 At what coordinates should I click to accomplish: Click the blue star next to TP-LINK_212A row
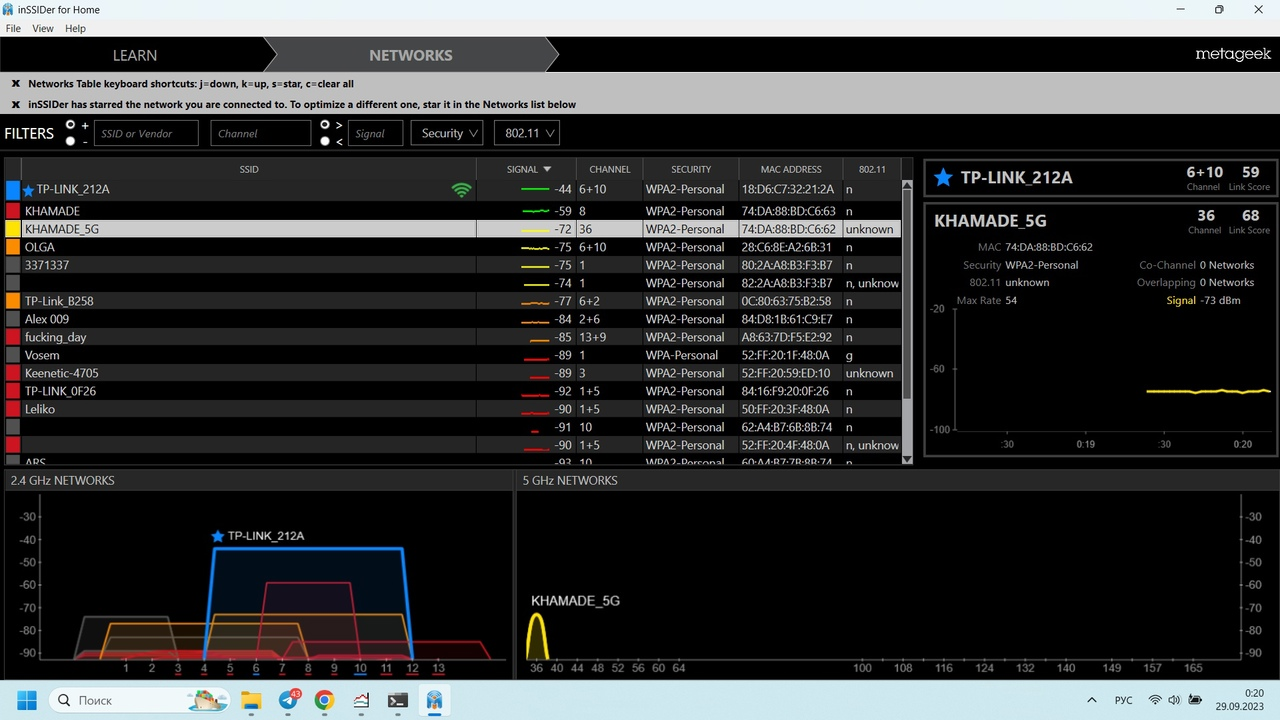click(28, 190)
